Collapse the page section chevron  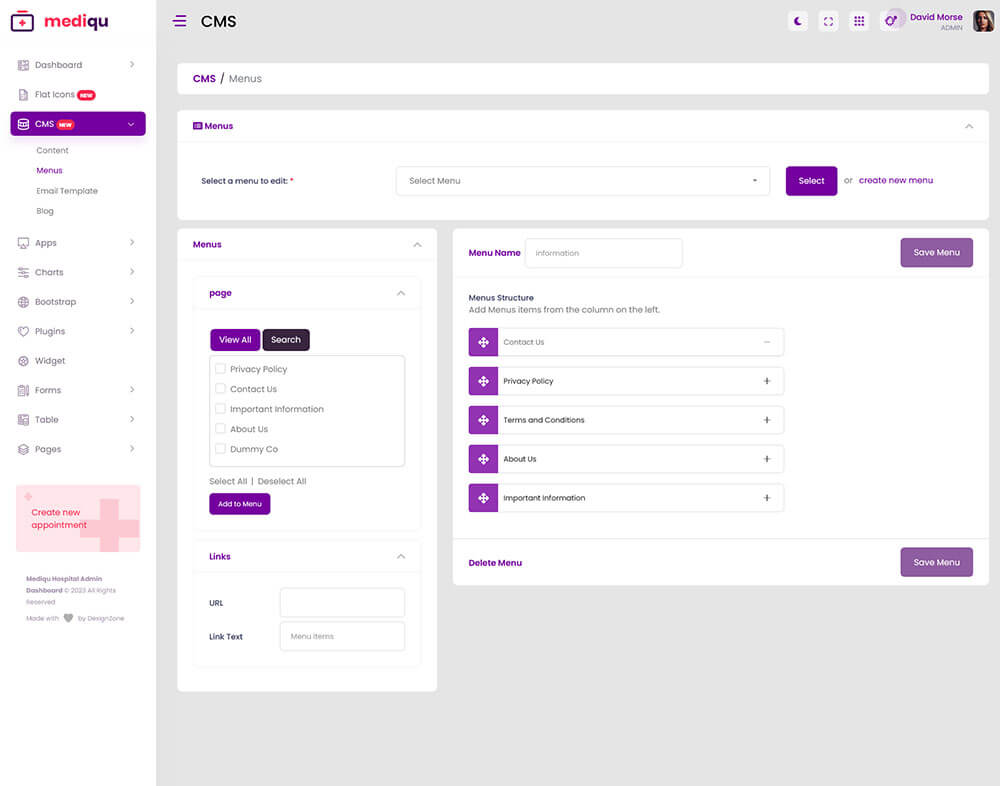pos(401,293)
